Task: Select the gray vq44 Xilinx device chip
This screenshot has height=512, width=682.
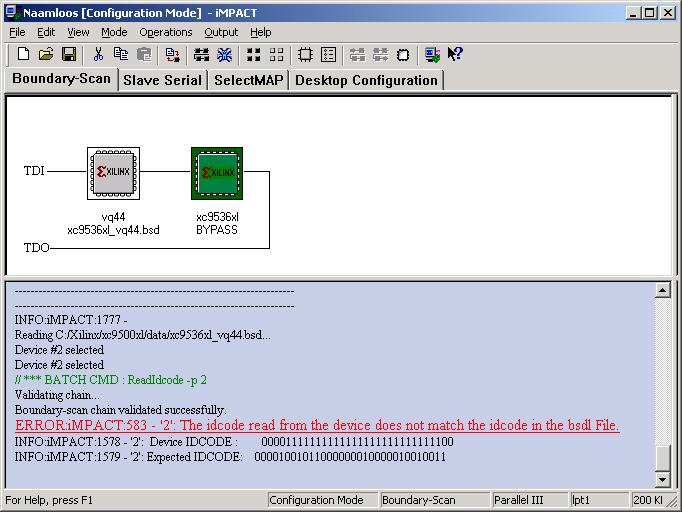Action: point(114,173)
